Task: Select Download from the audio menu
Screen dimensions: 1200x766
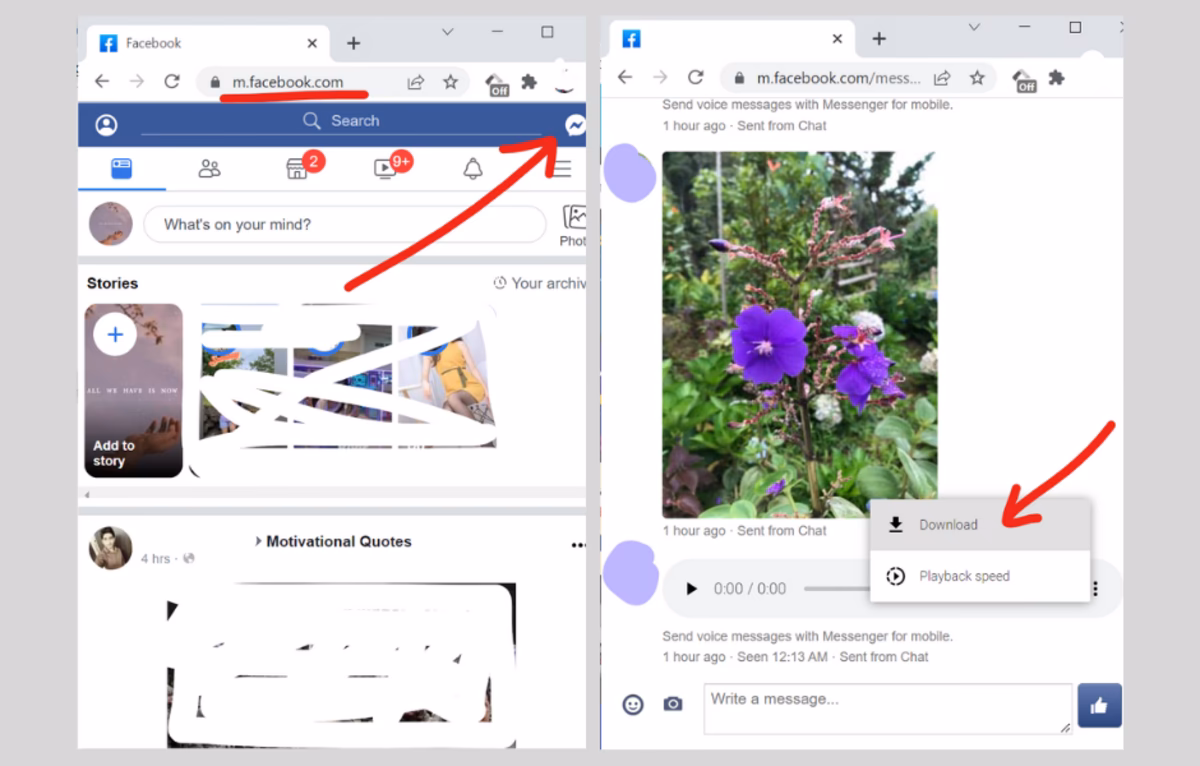Action: tap(947, 525)
